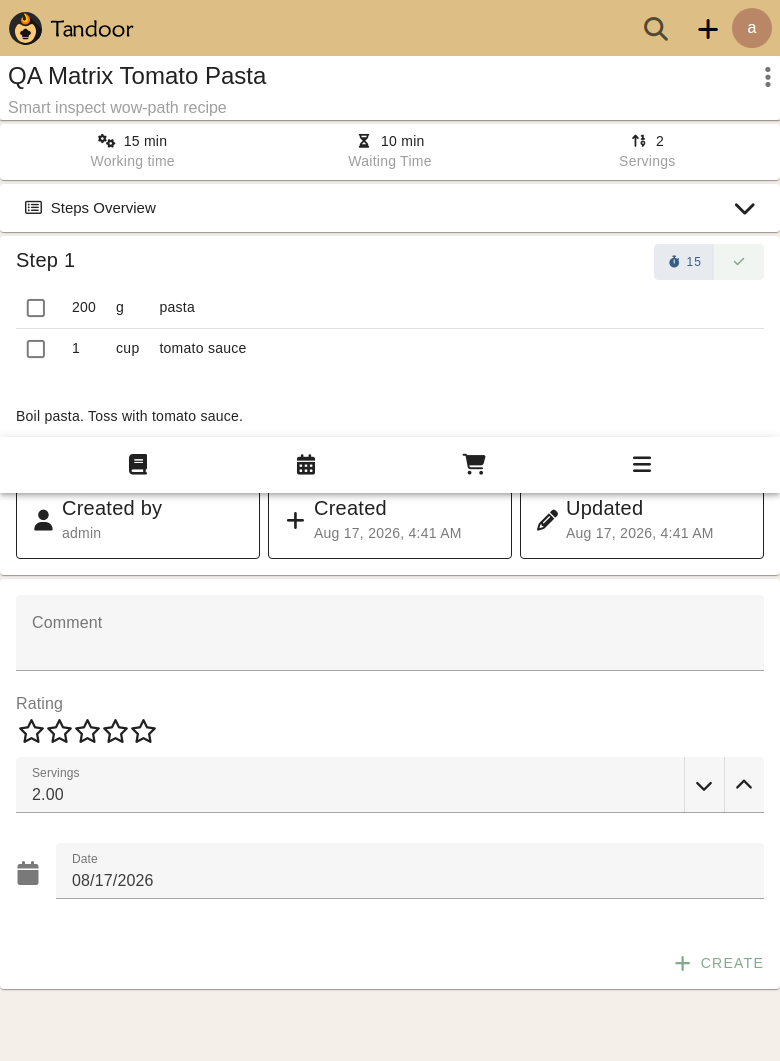Start the 15 minute step timer

point(684,262)
